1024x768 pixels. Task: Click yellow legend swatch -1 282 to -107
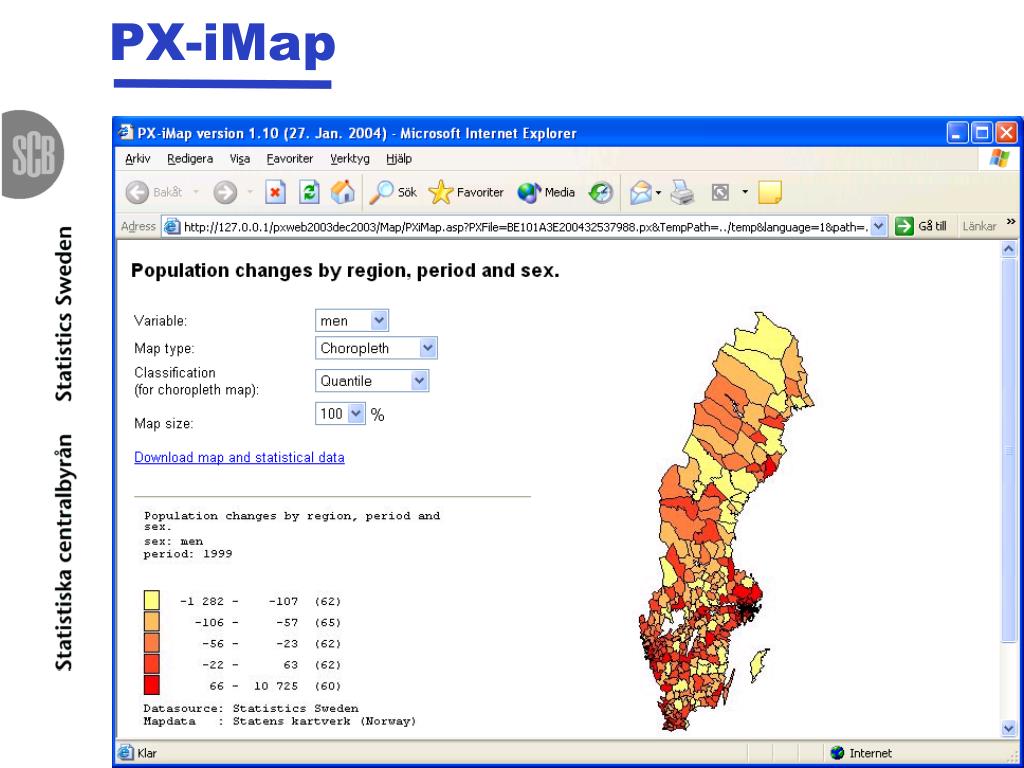pos(152,601)
